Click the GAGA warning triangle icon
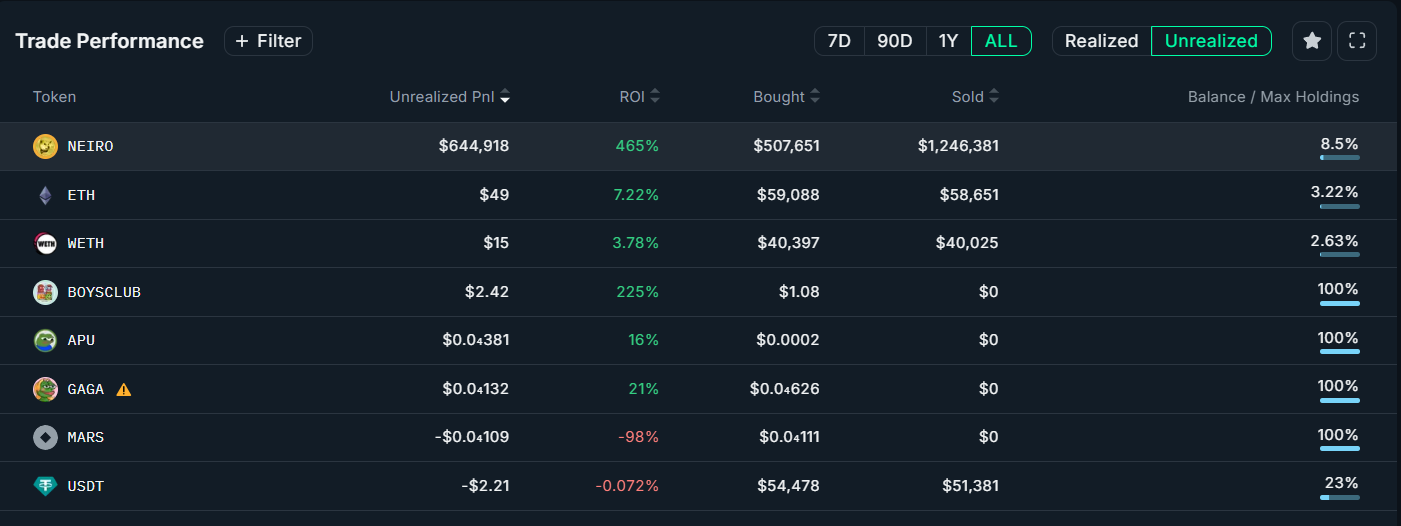The width and height of the screenshot is (1401, 526). [124, 389]
